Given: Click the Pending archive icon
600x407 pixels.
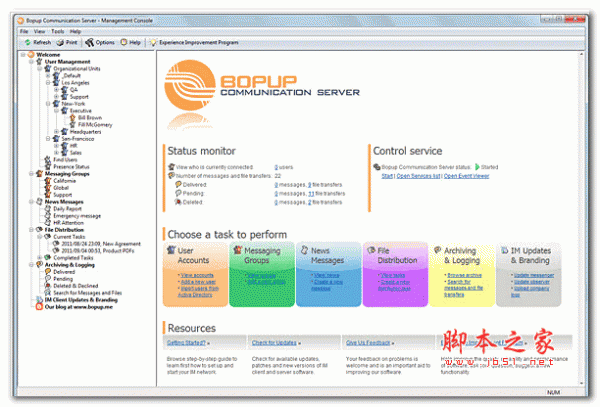Looking at the screenshot, I should [x=48, y=278].
